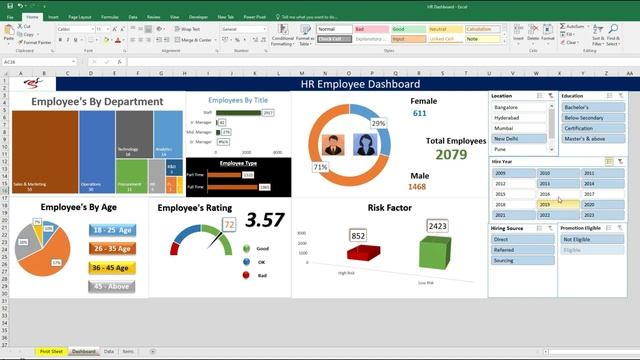
Task: Click the formula bar input
Action: click(383, 62)
